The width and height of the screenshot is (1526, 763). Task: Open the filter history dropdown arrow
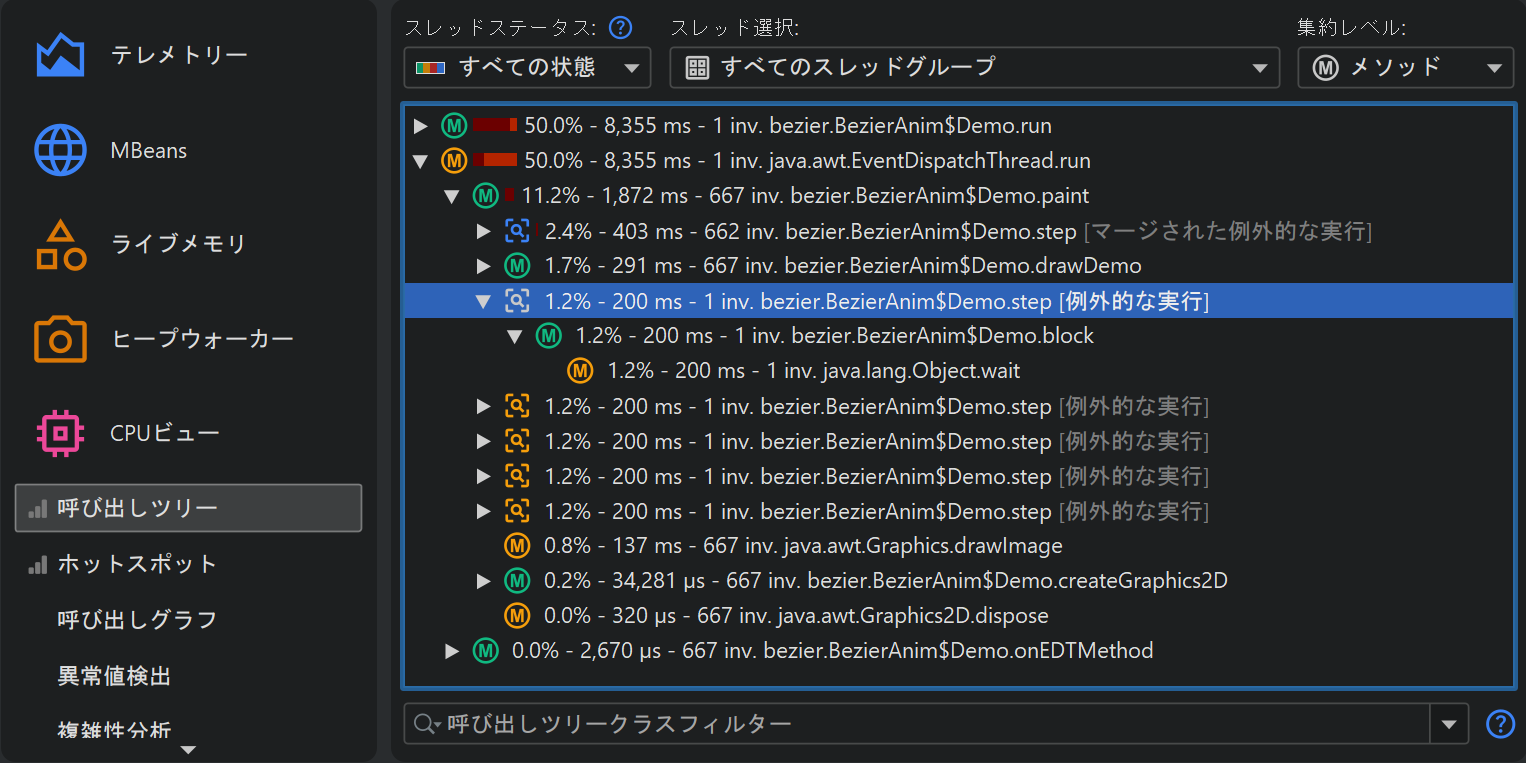(1449, 724)
